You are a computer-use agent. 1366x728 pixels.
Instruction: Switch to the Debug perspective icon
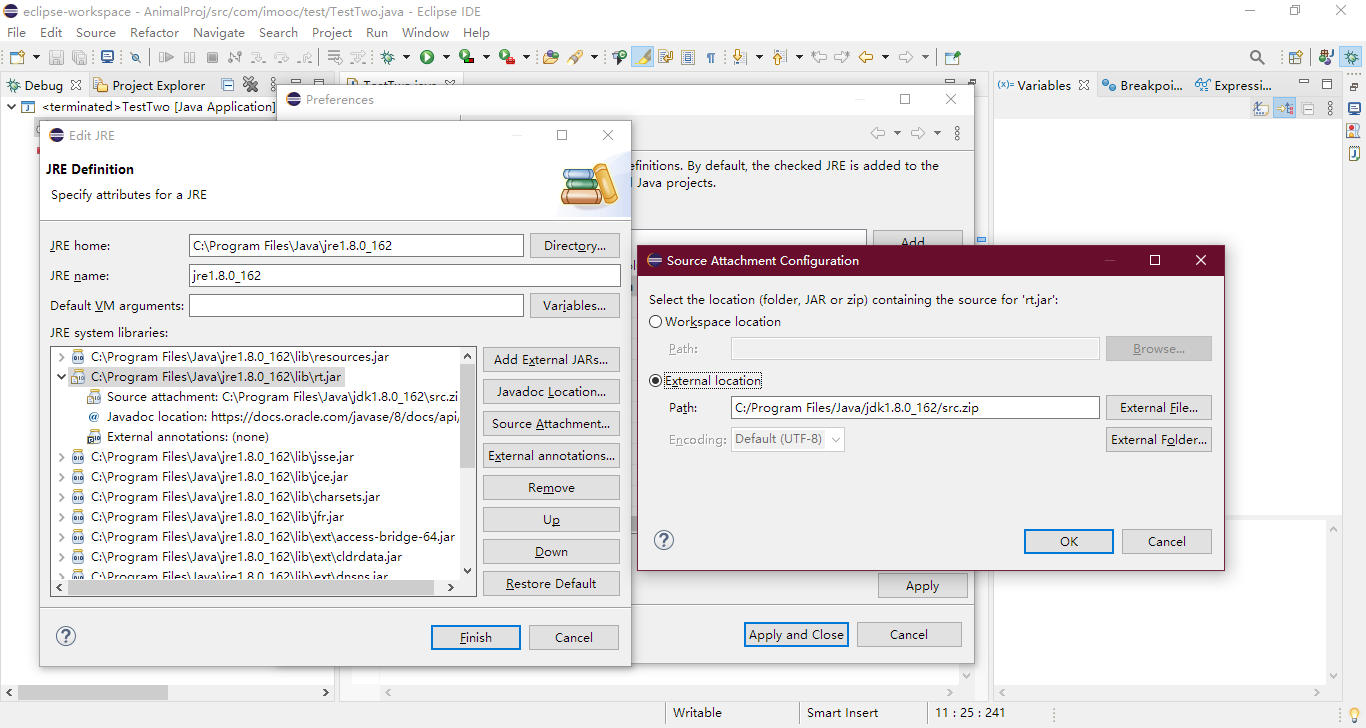click(1349, 57)
